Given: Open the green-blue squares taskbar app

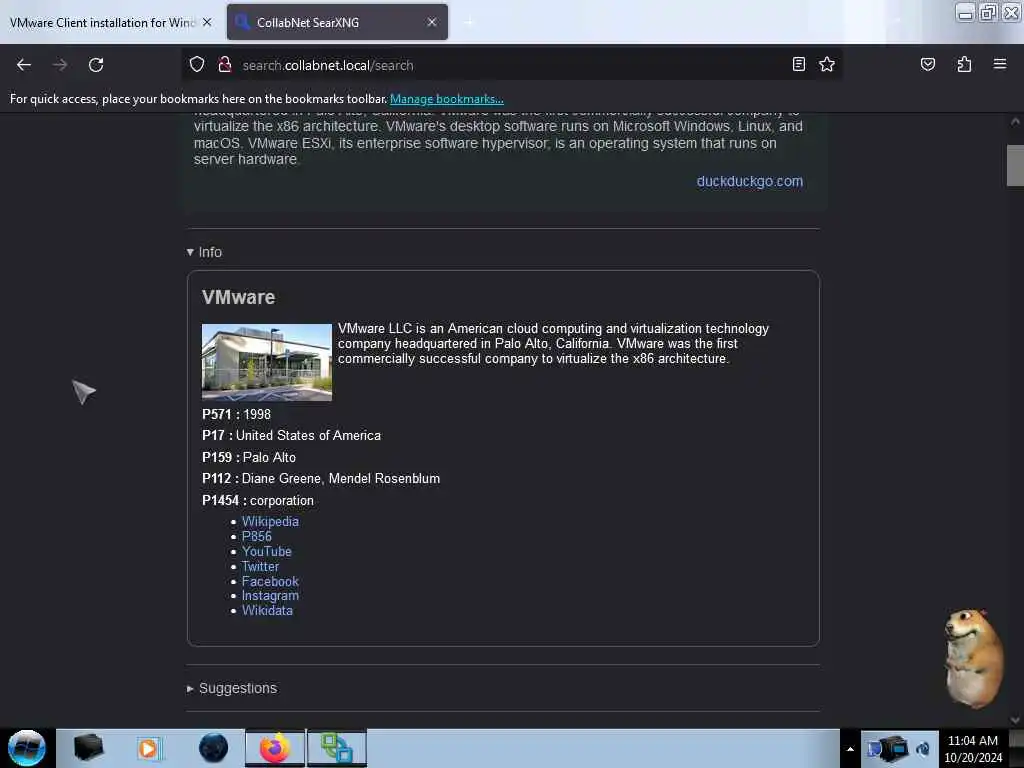Looking at the screenshot, I should point(337,748).
